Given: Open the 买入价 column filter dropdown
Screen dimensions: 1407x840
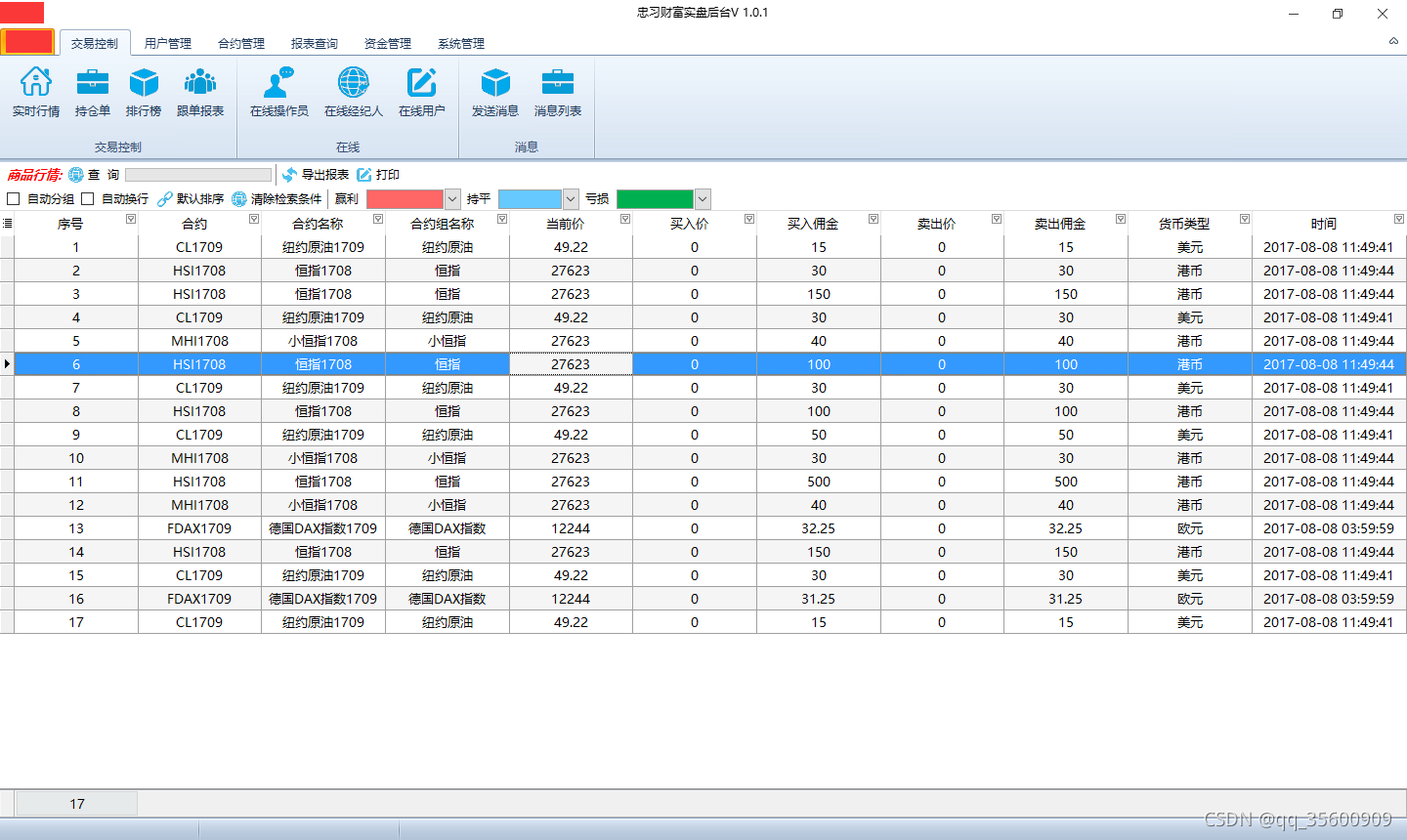Looking at the screenshot, I should click(749, 219).
